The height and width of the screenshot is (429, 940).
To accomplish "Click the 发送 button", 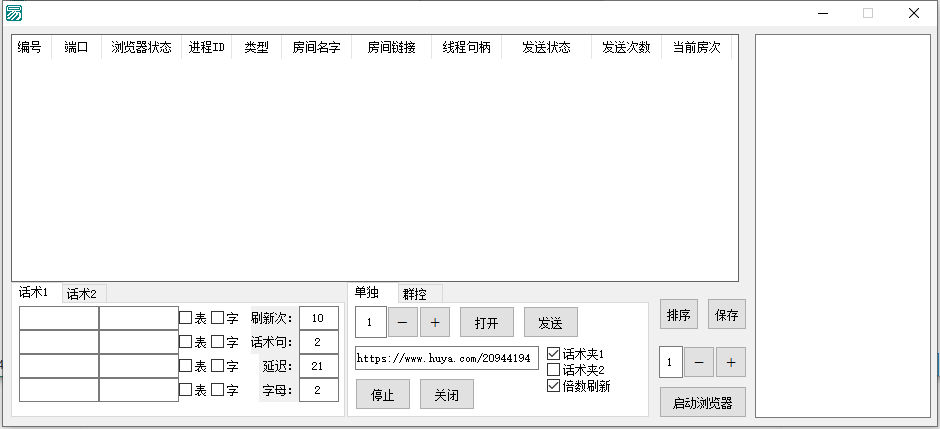I will 550,323.
